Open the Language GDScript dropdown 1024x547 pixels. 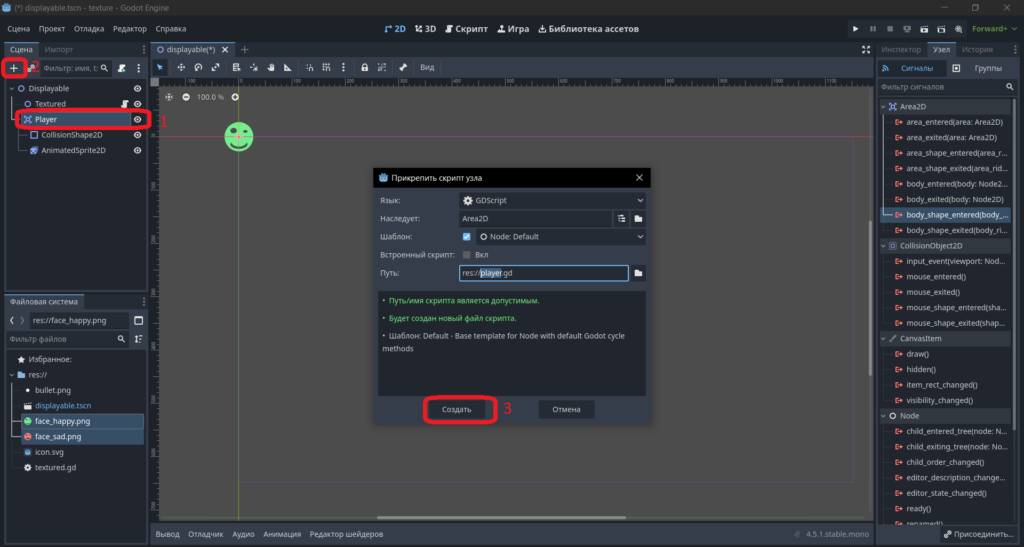552,200
